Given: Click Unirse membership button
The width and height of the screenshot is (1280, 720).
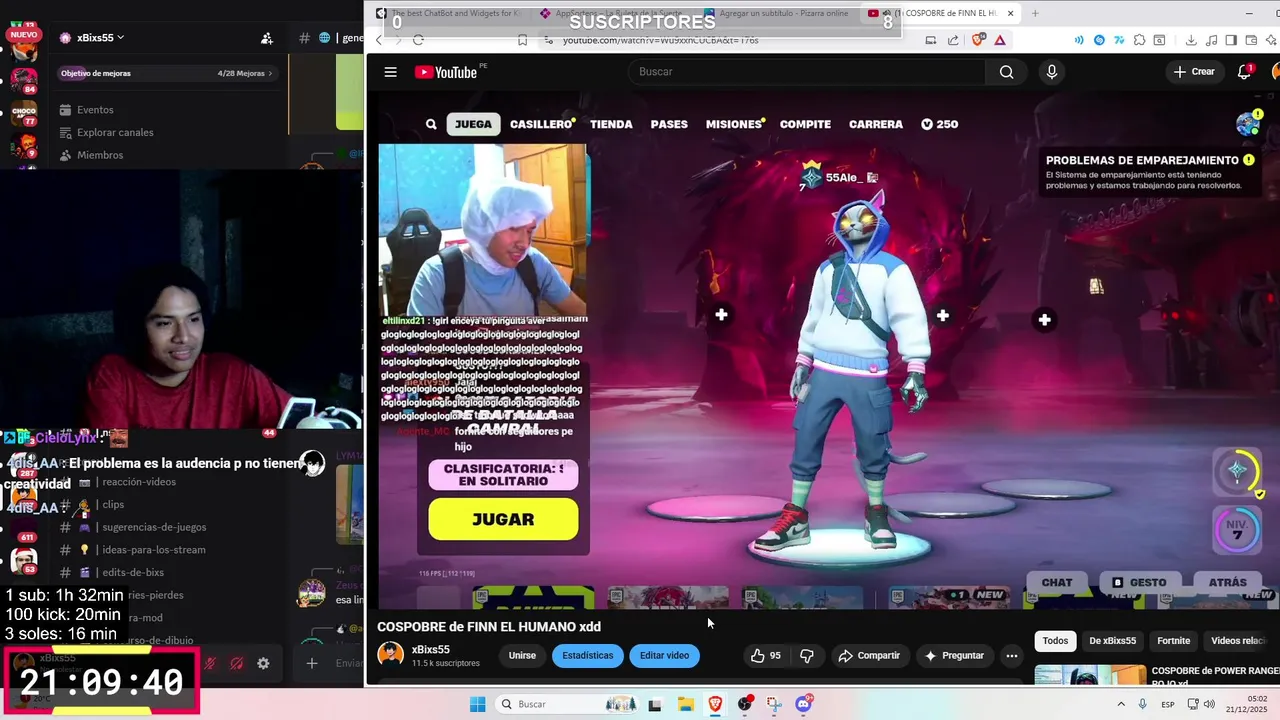Looking at the screenshot, I should (x=522, y=656).
